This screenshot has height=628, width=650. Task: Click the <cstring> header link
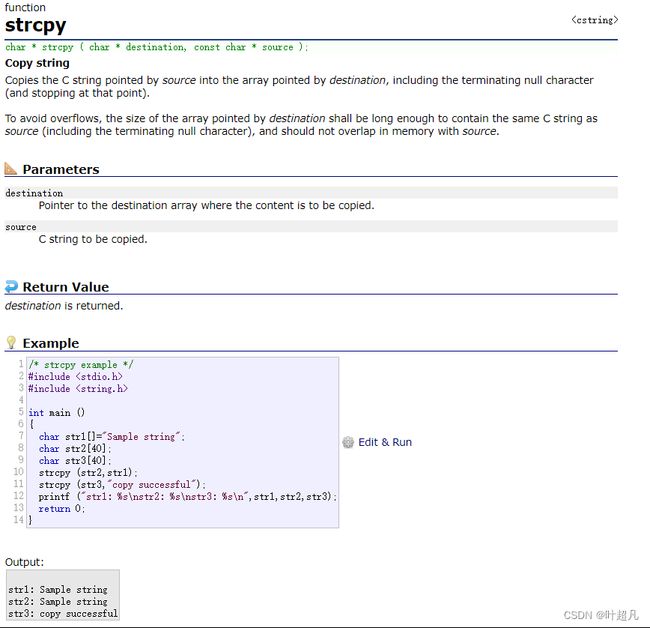point(594,20)
